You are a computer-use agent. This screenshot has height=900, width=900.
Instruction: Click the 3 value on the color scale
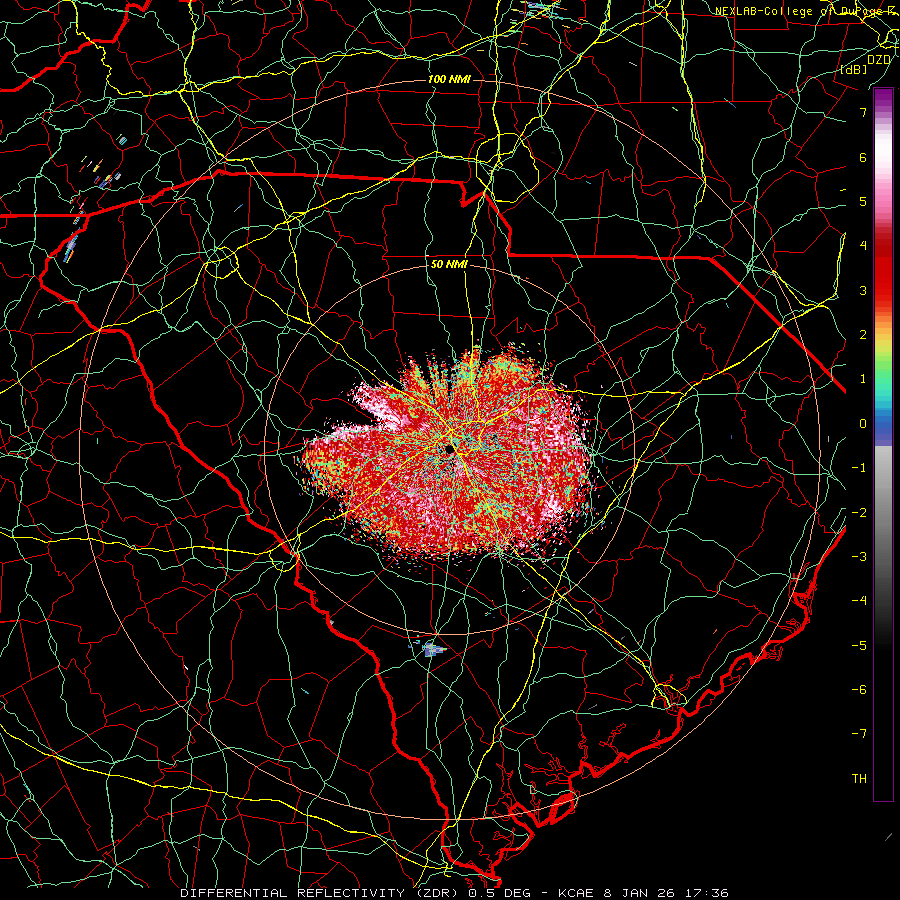pos(863,290)
